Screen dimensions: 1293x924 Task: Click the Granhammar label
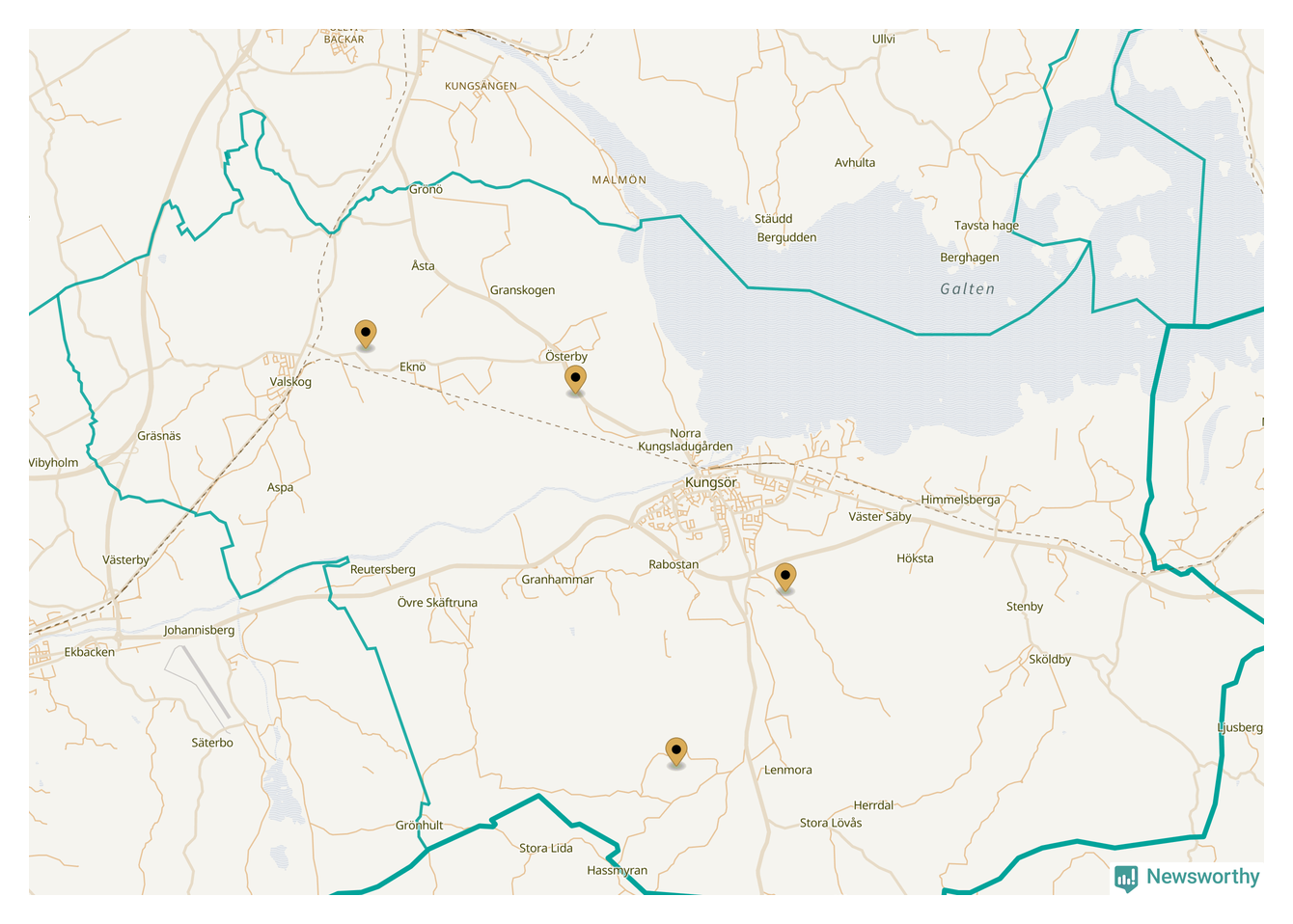(x=557, y=580)
